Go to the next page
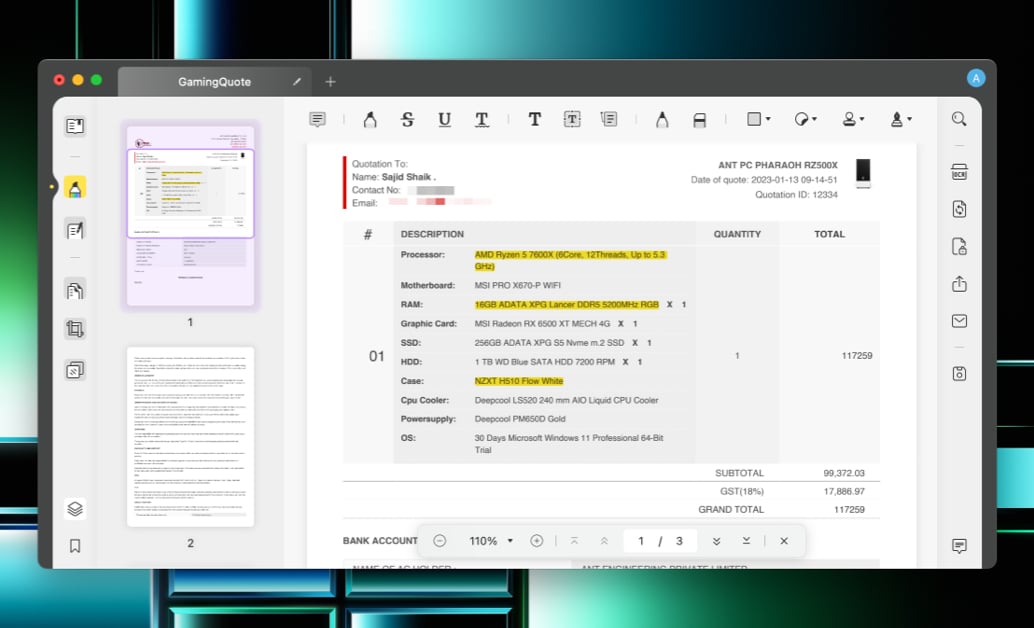 click(716, 541)
